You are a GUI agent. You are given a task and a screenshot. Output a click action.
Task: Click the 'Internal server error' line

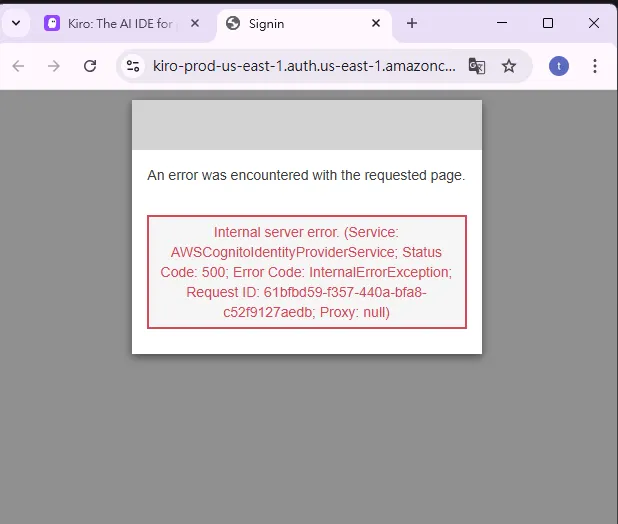point(306,232)
